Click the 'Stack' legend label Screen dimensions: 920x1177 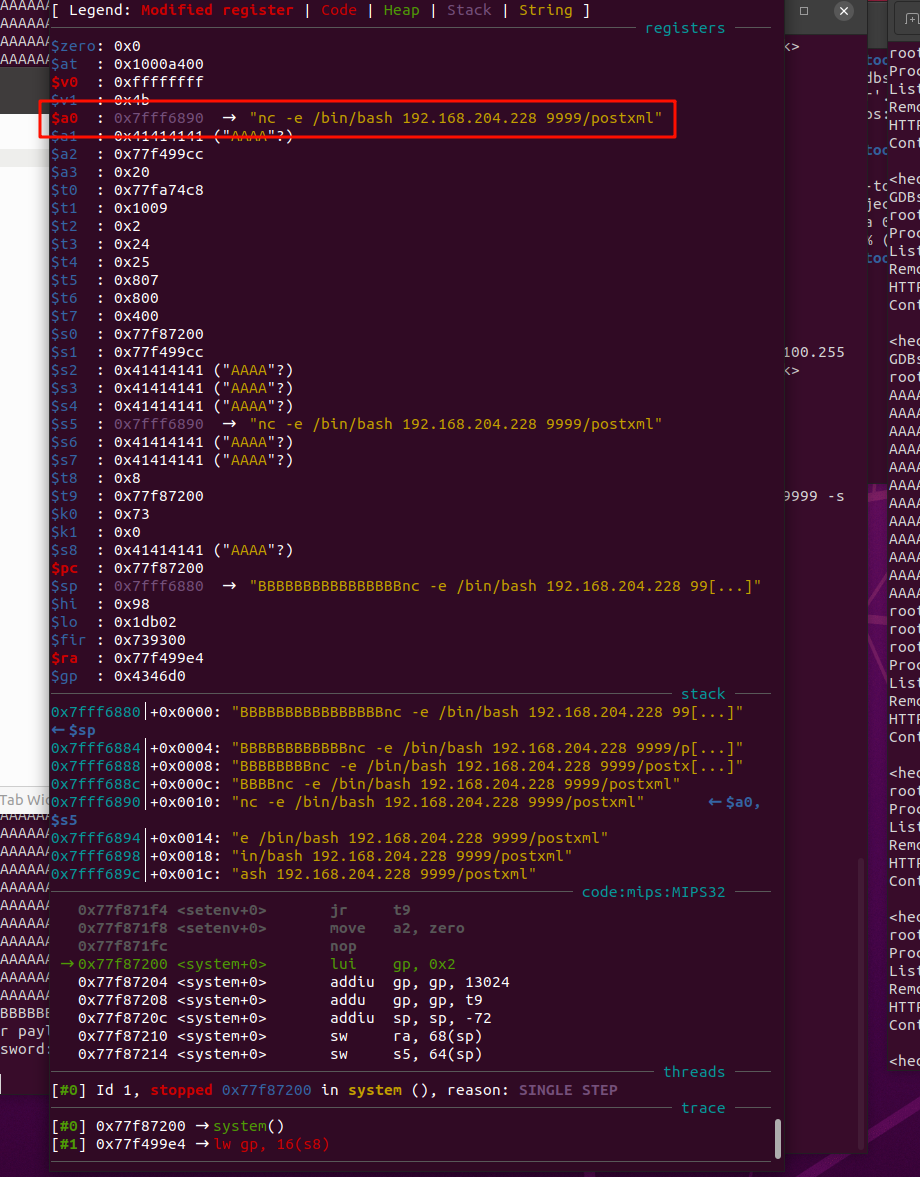469,11
